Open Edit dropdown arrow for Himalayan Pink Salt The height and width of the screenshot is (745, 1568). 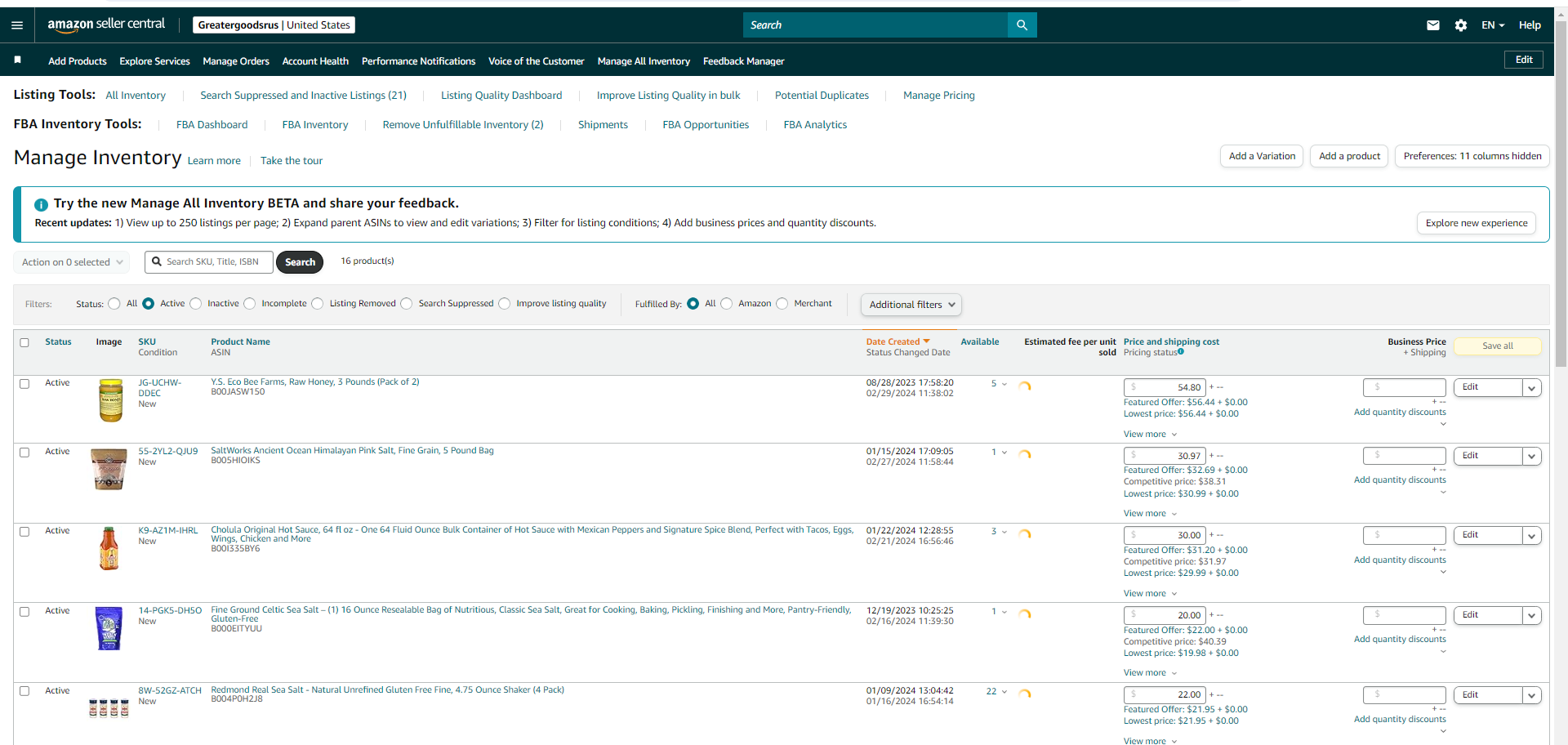(x=1532, y=457)
